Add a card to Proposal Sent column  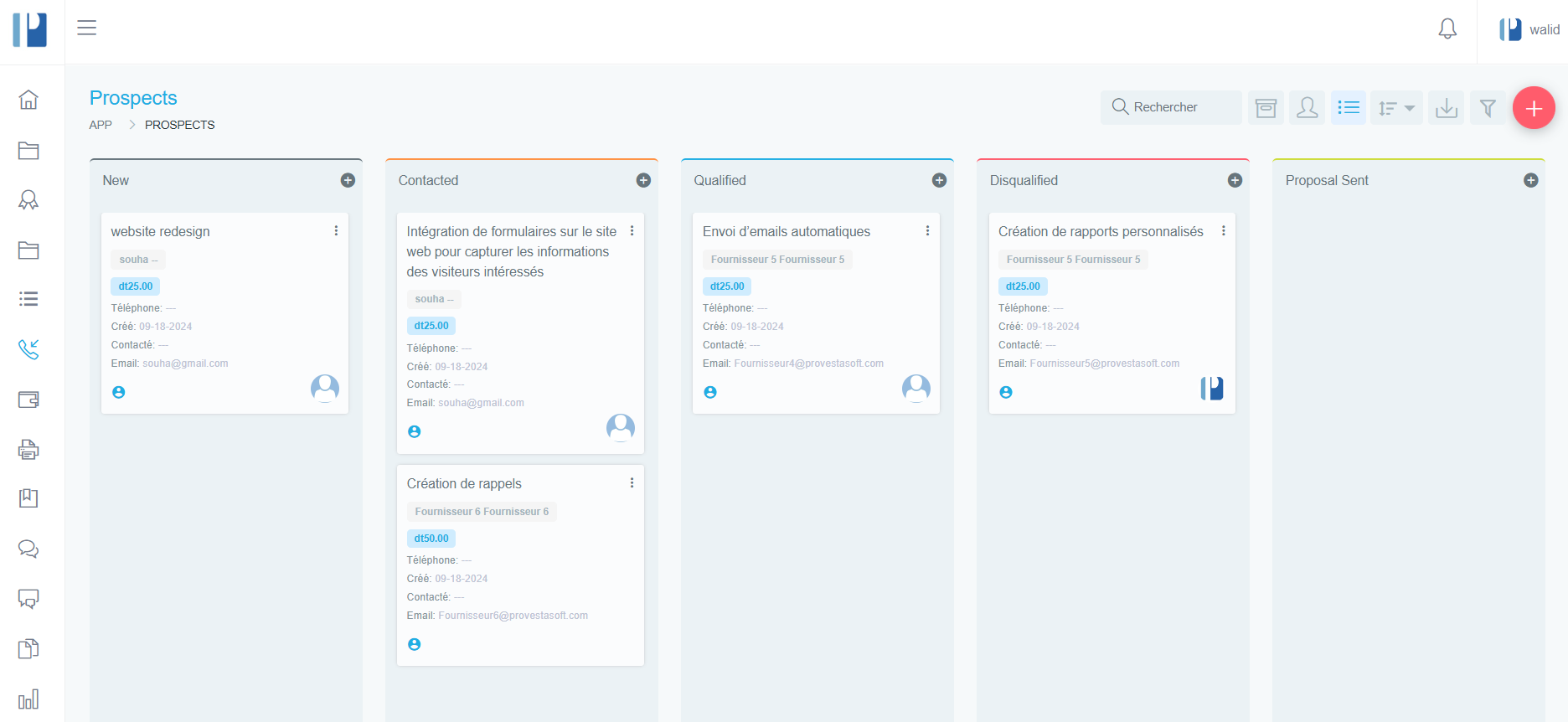tap(1530, 180)
